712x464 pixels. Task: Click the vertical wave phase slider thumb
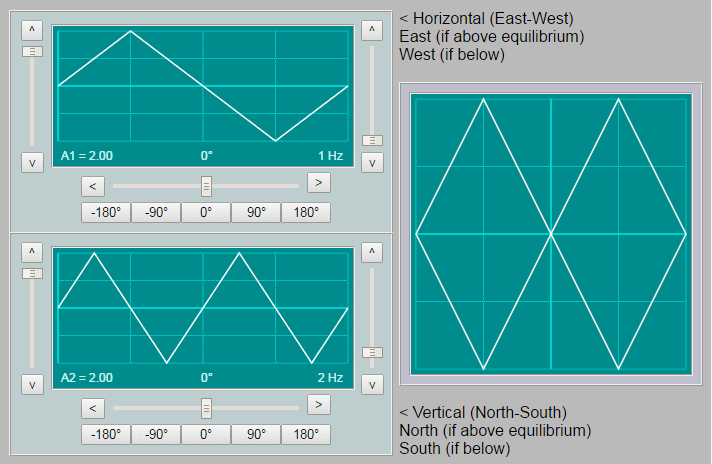click(x=206, y=408)
